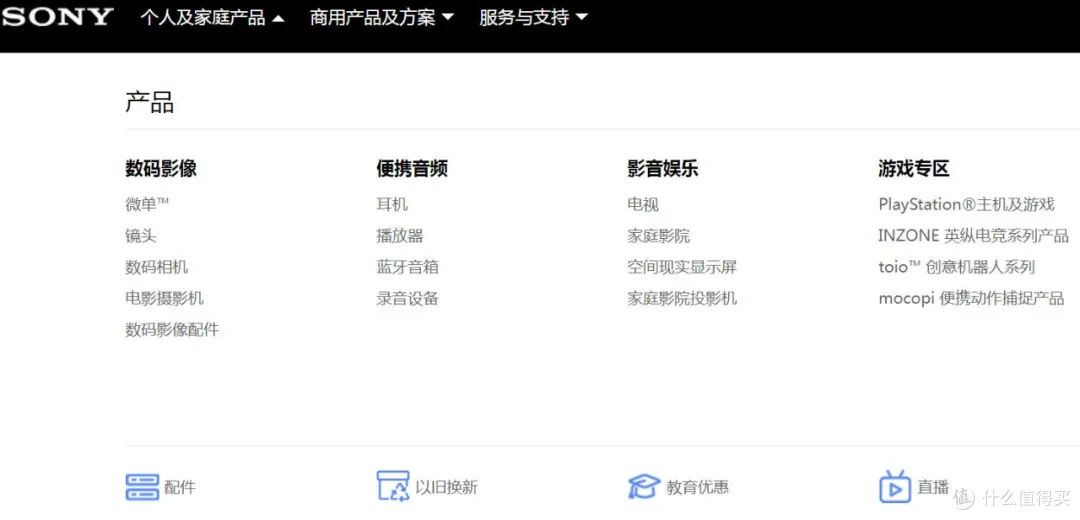The image size is (1080, 520).
Task: Open PlayStation®主机及游戏 link
Action: click(x=966, y=205)
